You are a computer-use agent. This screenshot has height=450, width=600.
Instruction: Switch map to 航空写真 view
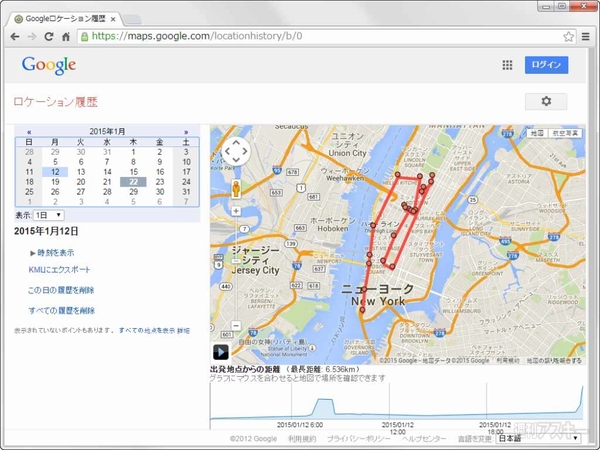coord(565,133)
